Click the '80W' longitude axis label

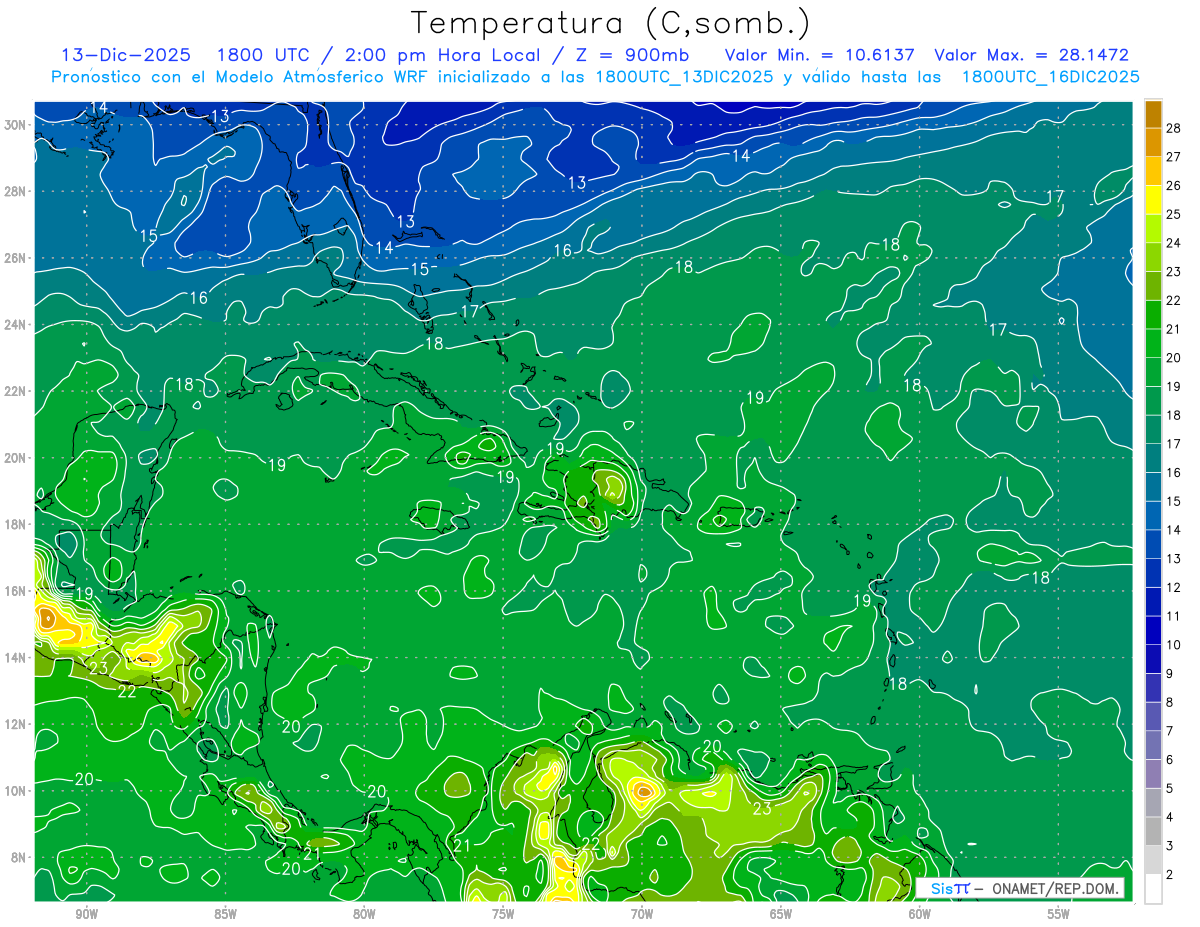click(x=364, y=914)
